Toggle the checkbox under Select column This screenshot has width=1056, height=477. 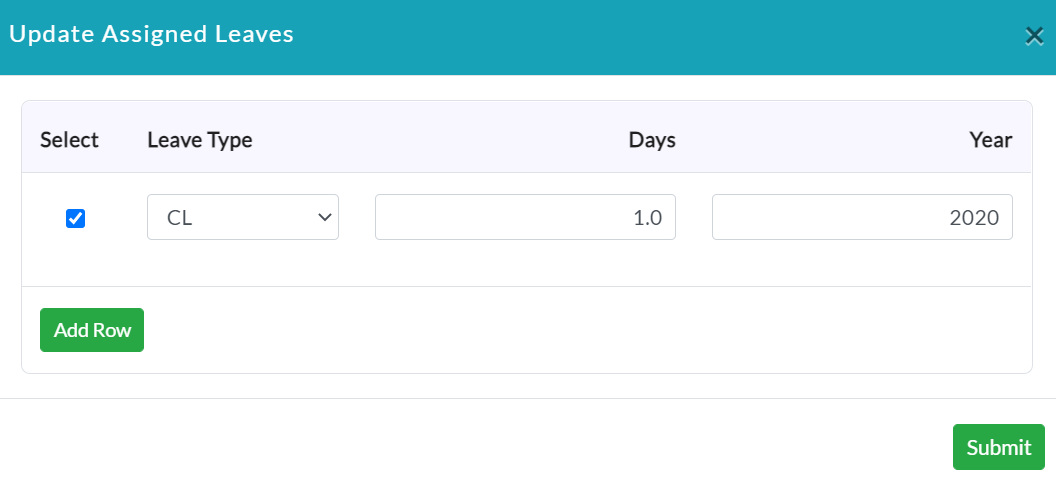(75, 218)
